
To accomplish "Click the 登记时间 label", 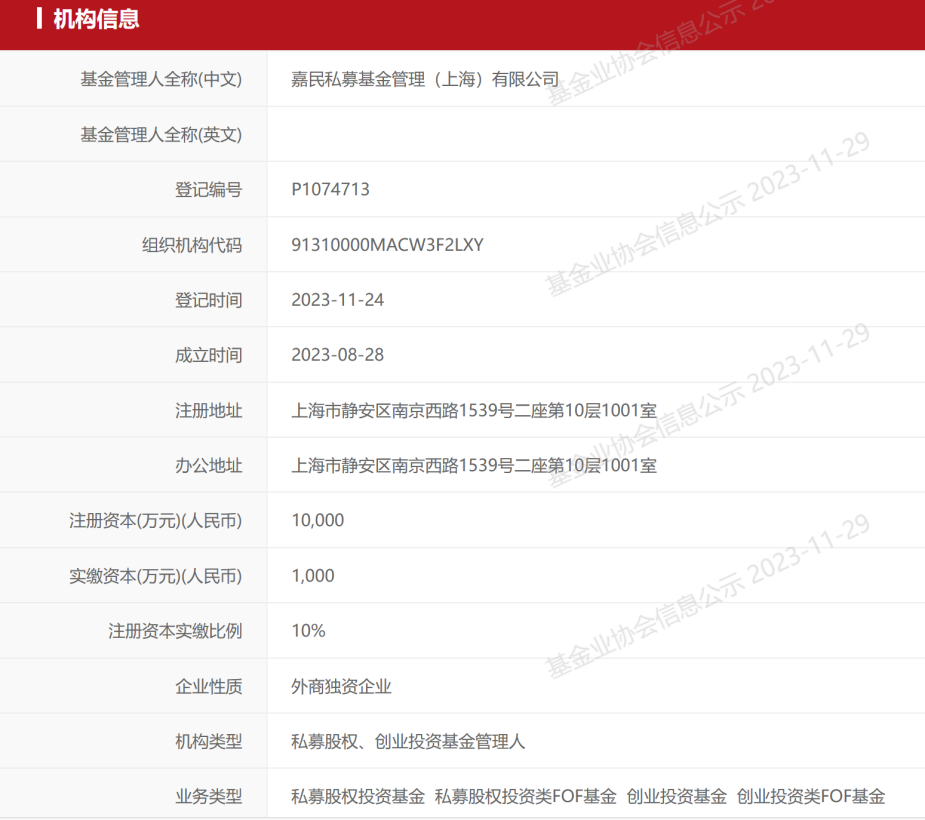I will pos(208,300).
